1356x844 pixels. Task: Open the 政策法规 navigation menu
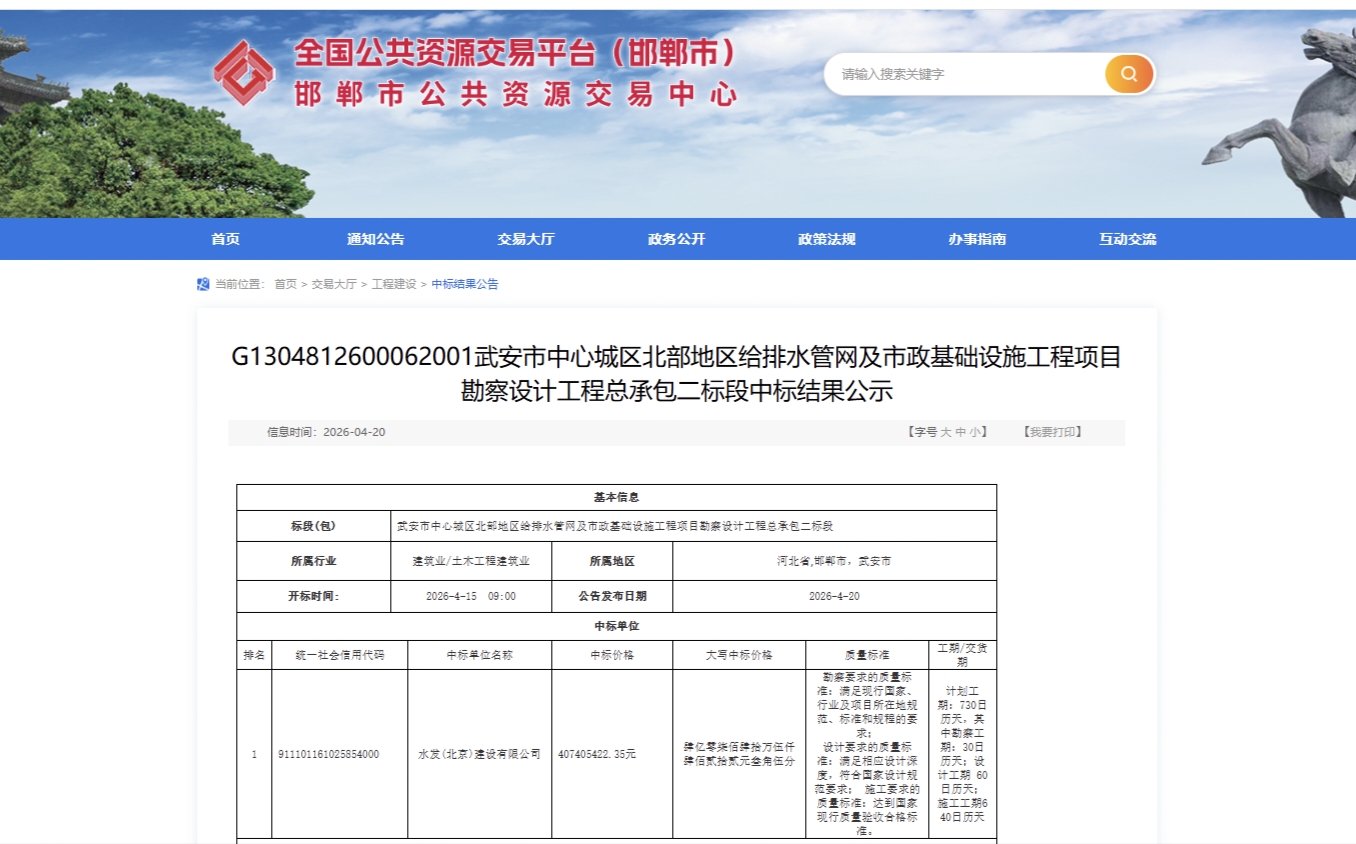pyautogui.click(x=827, y=239)
